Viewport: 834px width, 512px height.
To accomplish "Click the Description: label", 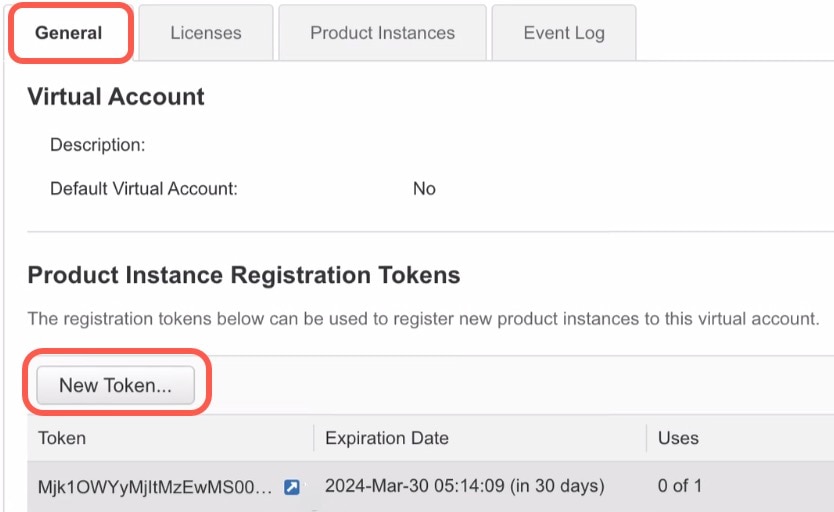I will 97,145.
